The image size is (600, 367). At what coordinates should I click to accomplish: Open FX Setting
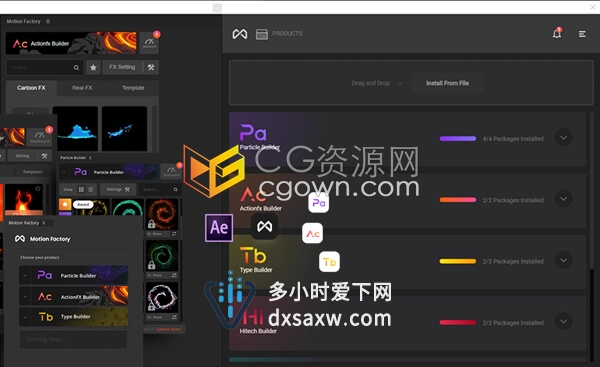(122, 67)
